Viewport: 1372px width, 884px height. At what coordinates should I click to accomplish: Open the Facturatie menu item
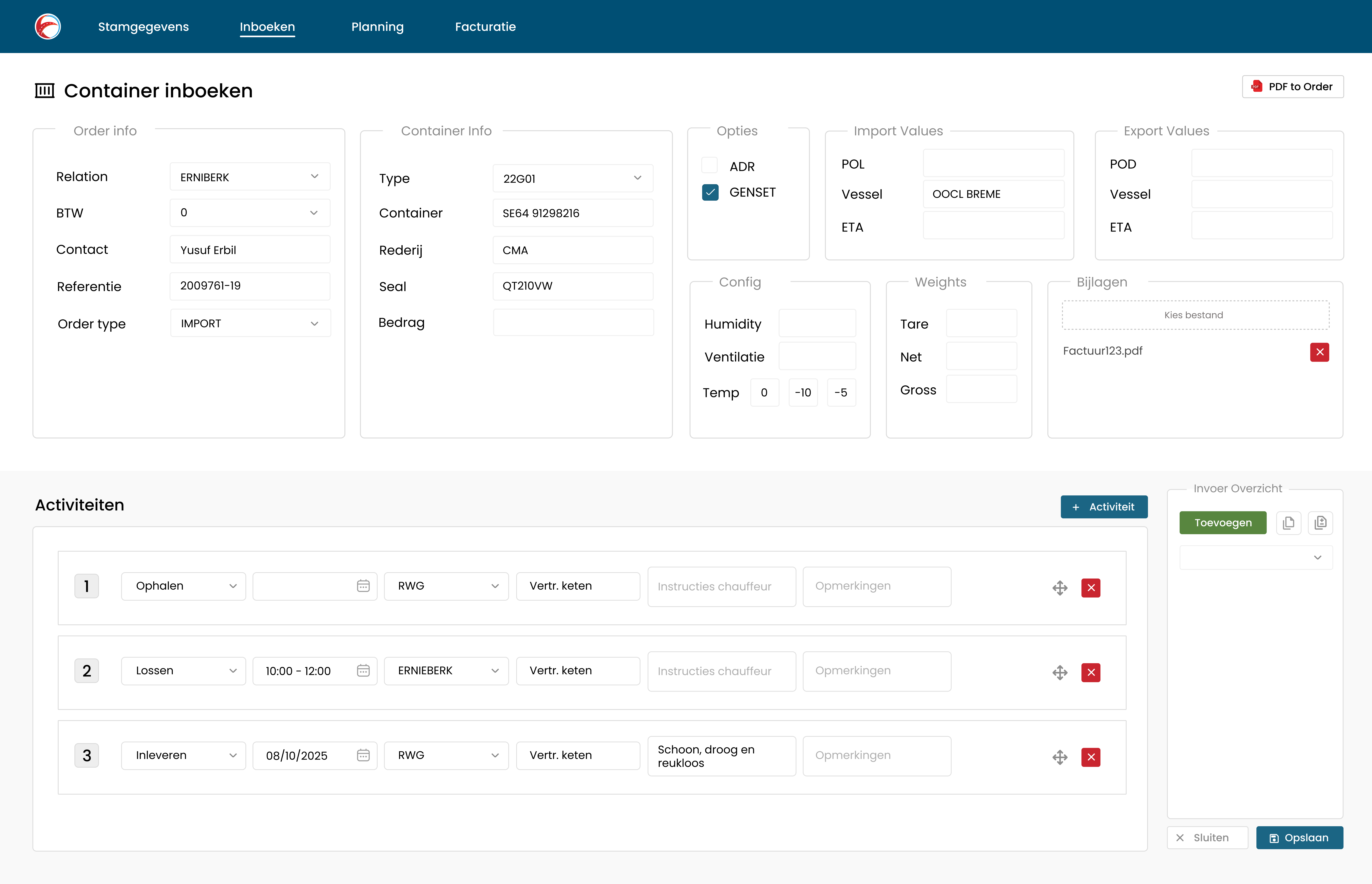pos(485,26)
